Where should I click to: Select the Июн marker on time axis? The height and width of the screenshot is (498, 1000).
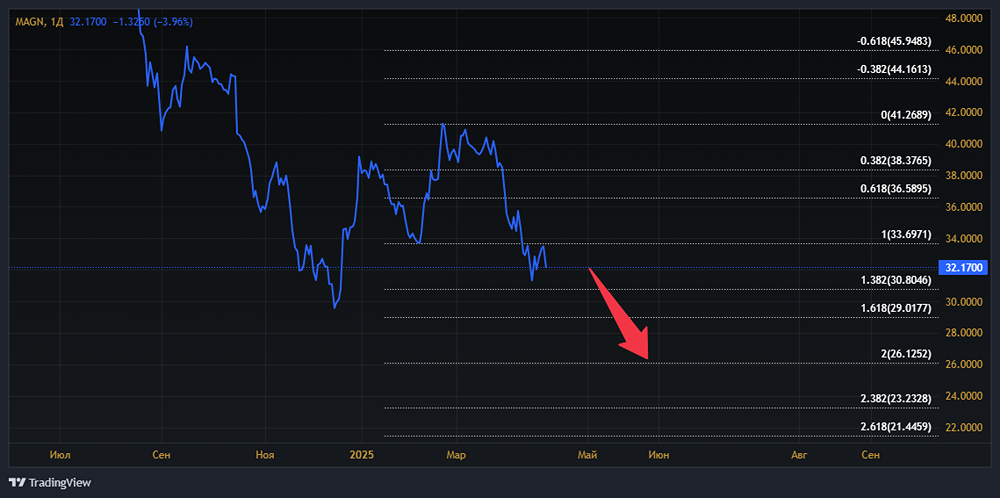coord(659,455)
